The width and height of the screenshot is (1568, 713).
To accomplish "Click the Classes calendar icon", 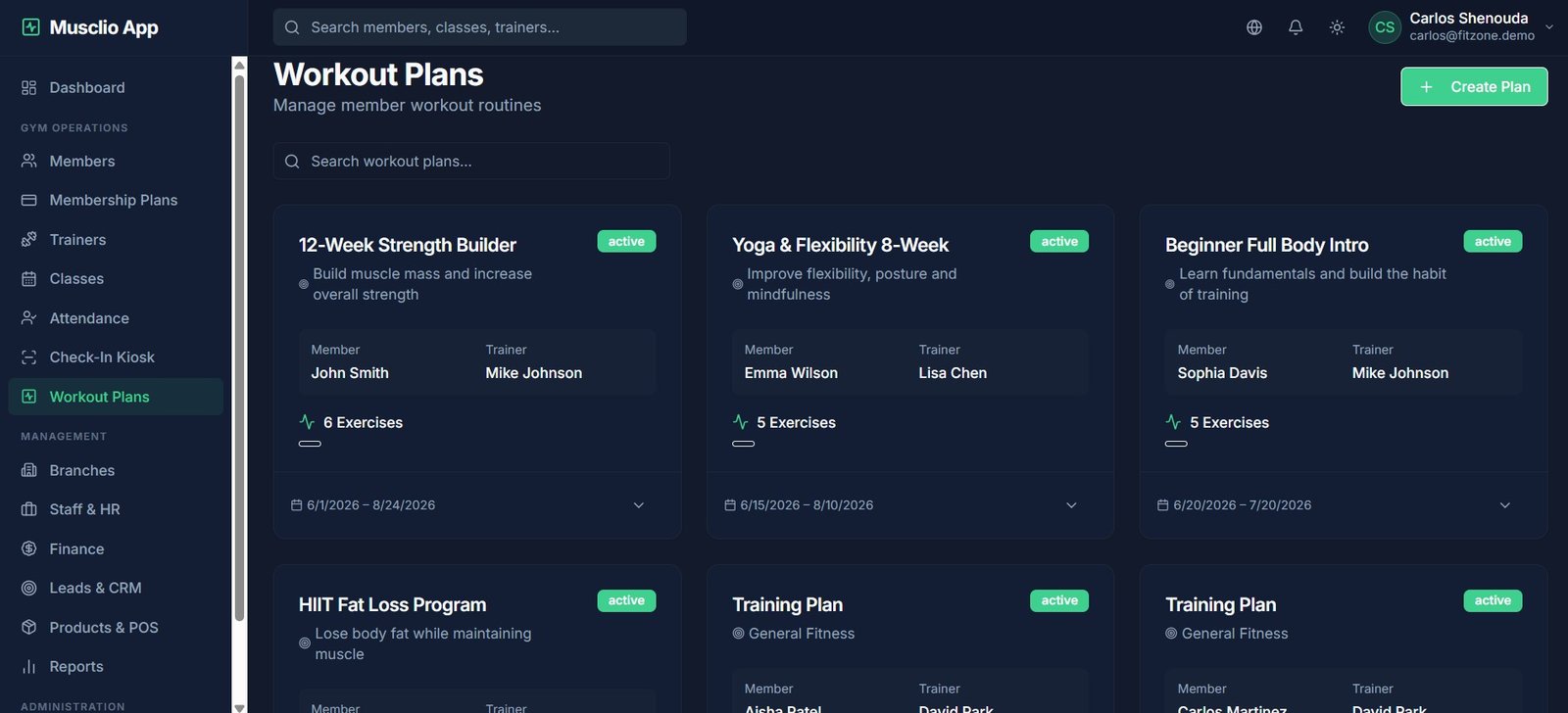I will pos(29,279).
